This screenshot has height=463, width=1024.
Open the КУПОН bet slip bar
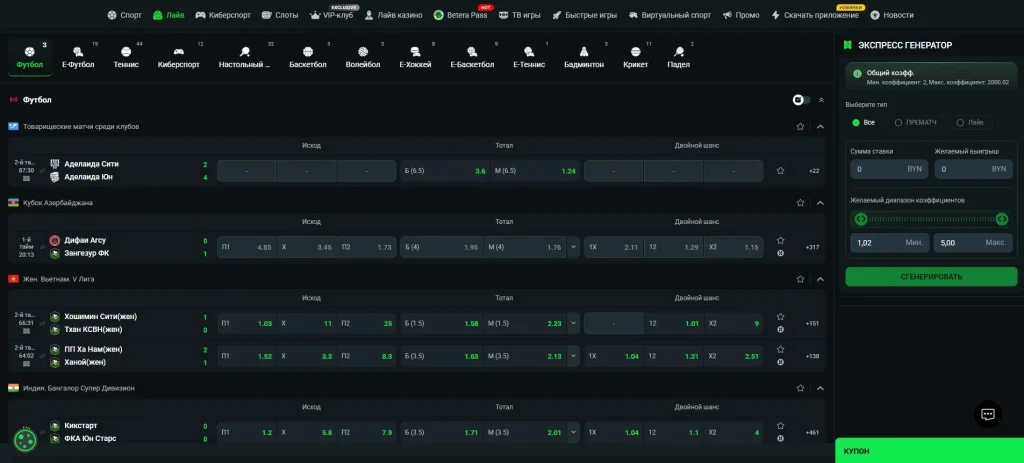pos(929,451)
